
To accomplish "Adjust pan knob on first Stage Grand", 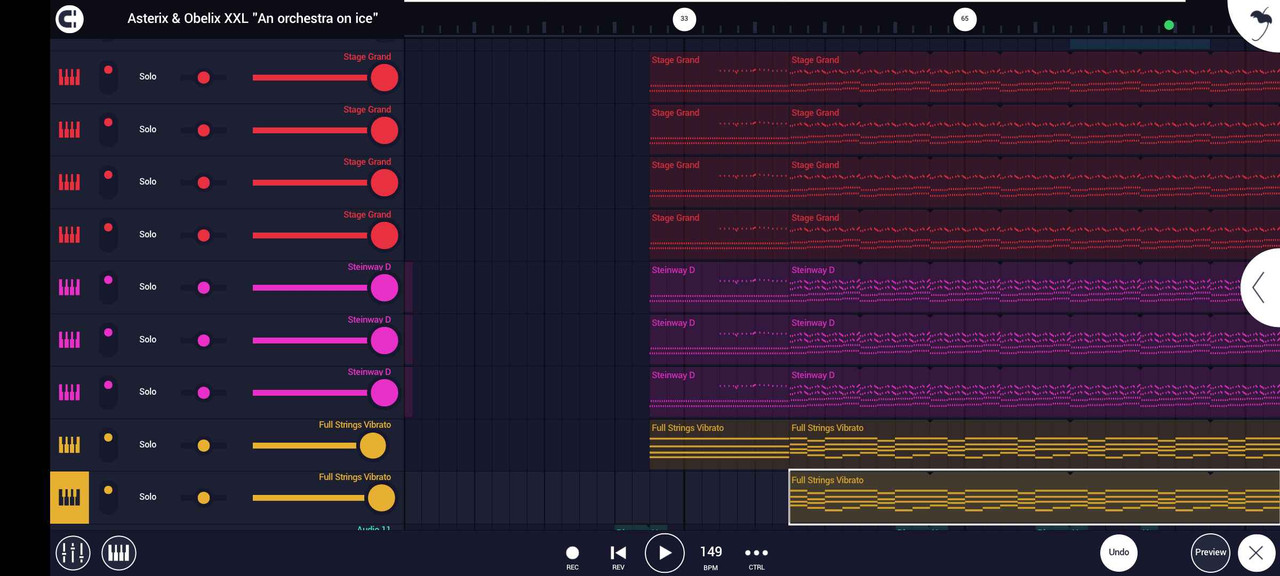I will [203, 77].
